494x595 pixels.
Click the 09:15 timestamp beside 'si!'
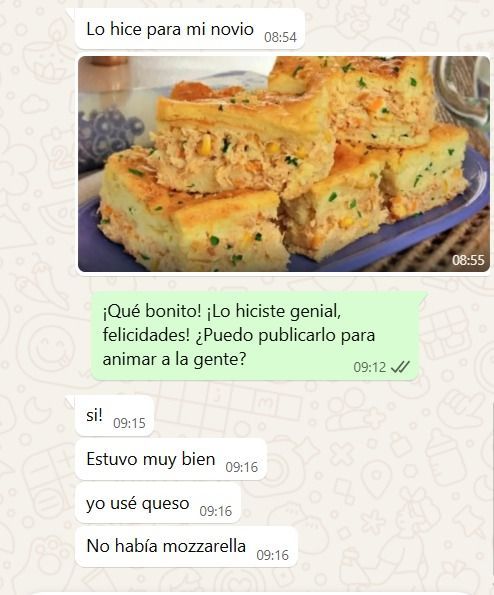pyautogui.click(x=129, y=423)
